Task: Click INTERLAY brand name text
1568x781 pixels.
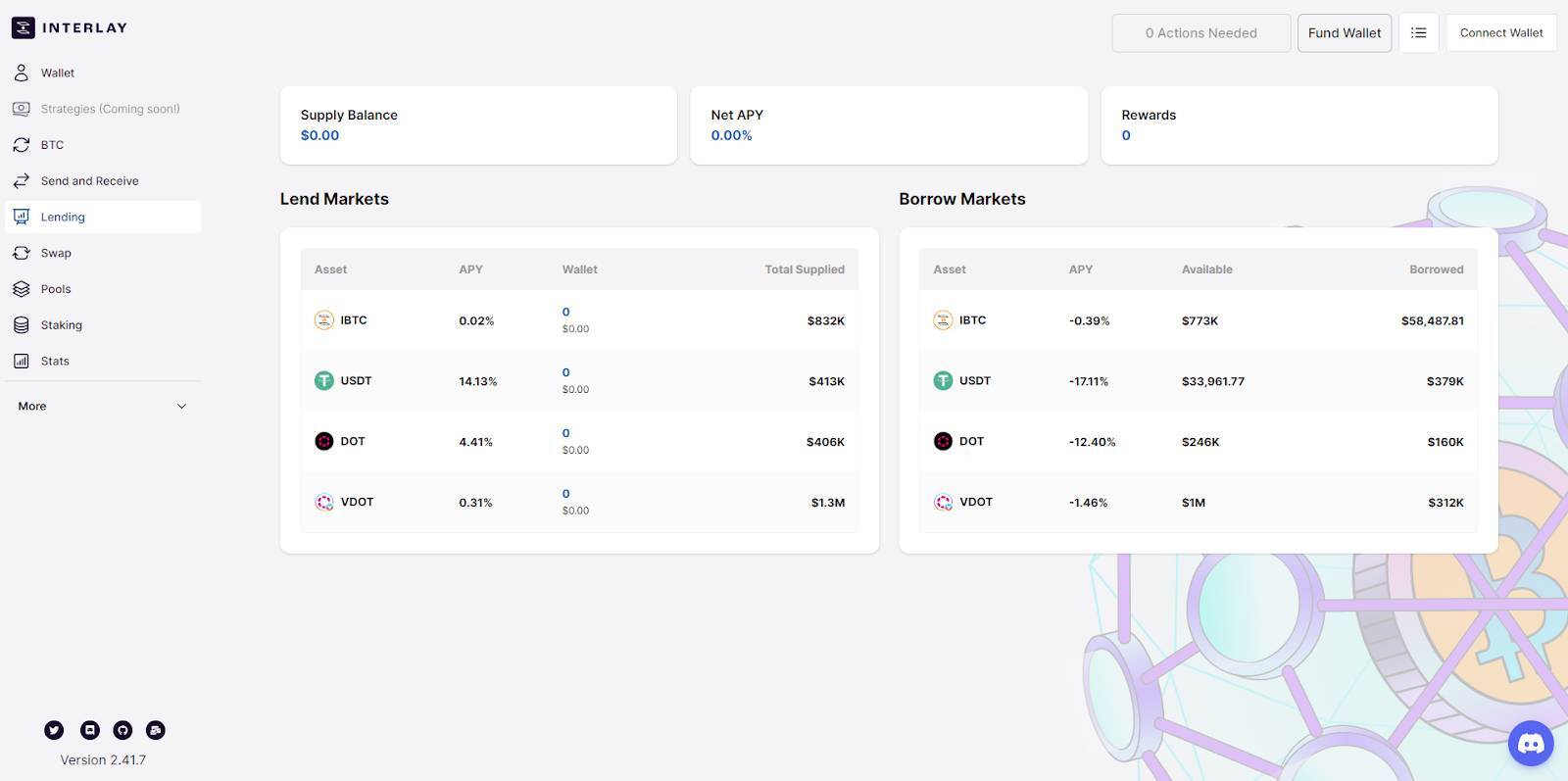Action: (x=84, y=27)
